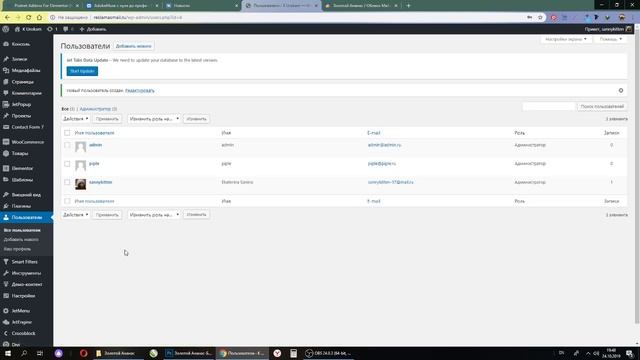The height and width of the screenshot is (360, 640).
Task: Click the user search input field
Action: coord(549,107)
